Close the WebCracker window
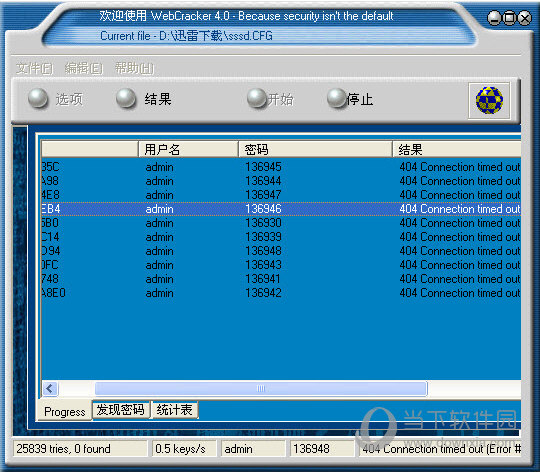This screenshot has height=472, width=540. pyautogui.click(x=525, y=18)
